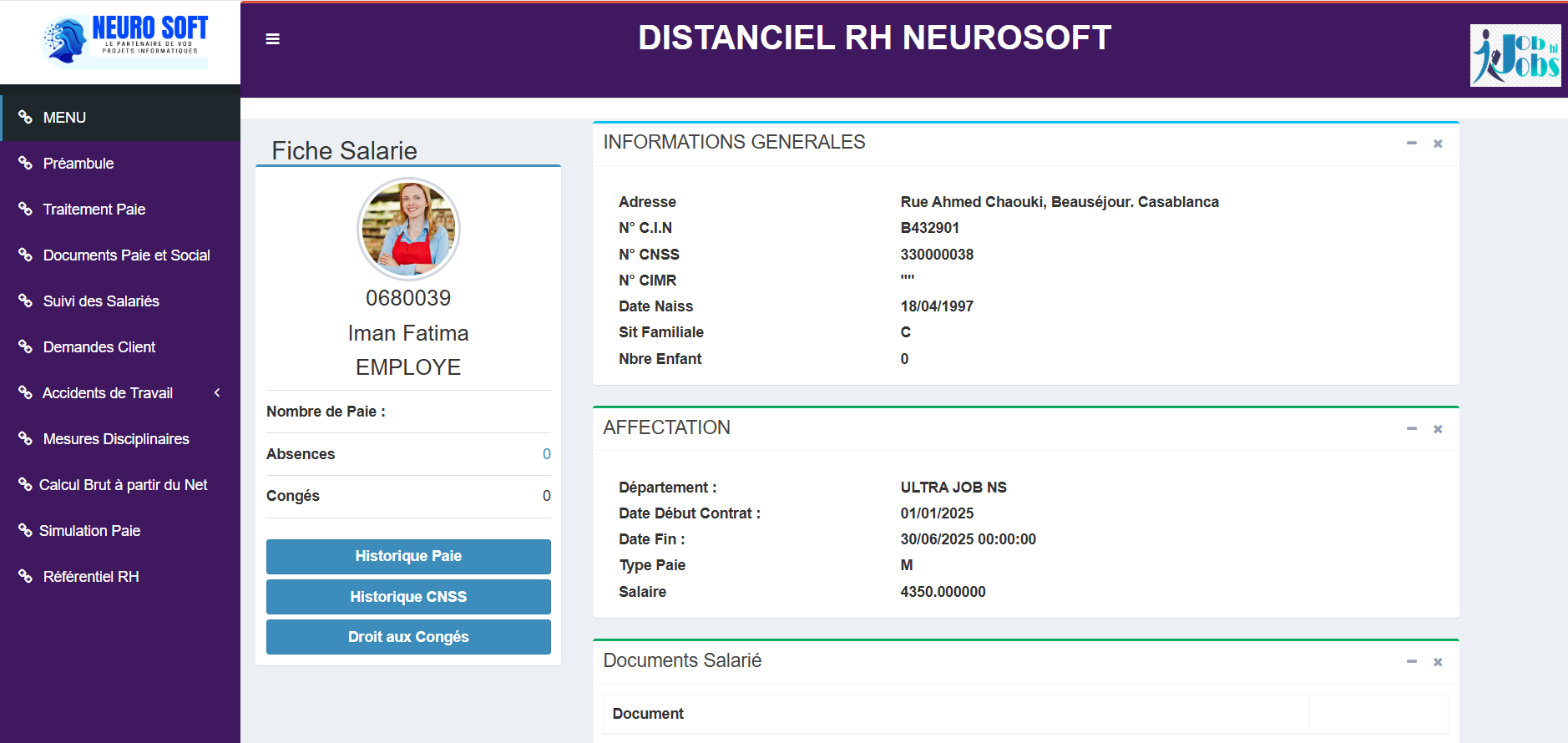Go to Mesures Disciplinaires
Screen dimensions: 1568x743
tap(120, 439)
